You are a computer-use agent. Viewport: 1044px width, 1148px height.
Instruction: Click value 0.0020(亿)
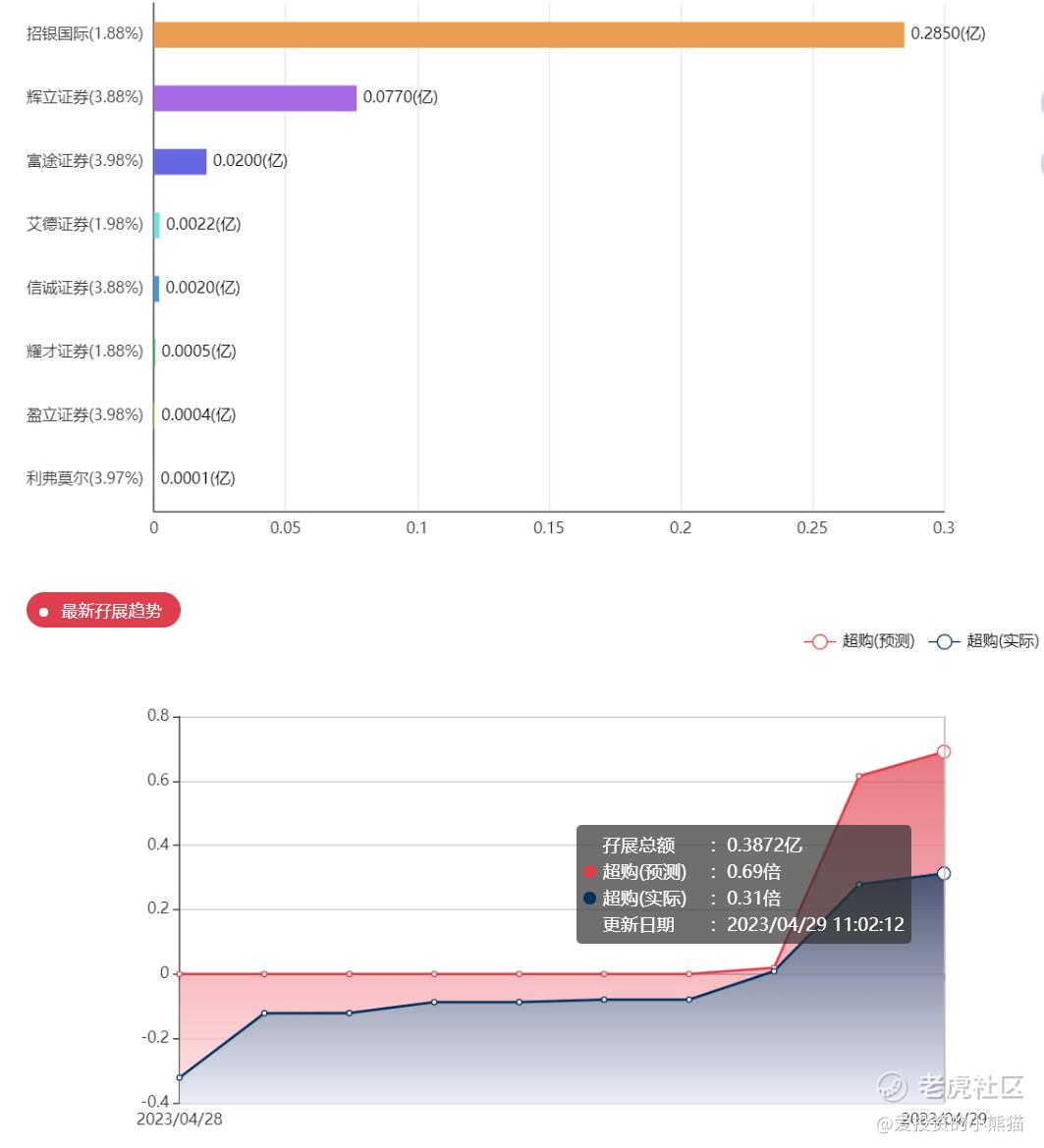[x=202, y=288]
